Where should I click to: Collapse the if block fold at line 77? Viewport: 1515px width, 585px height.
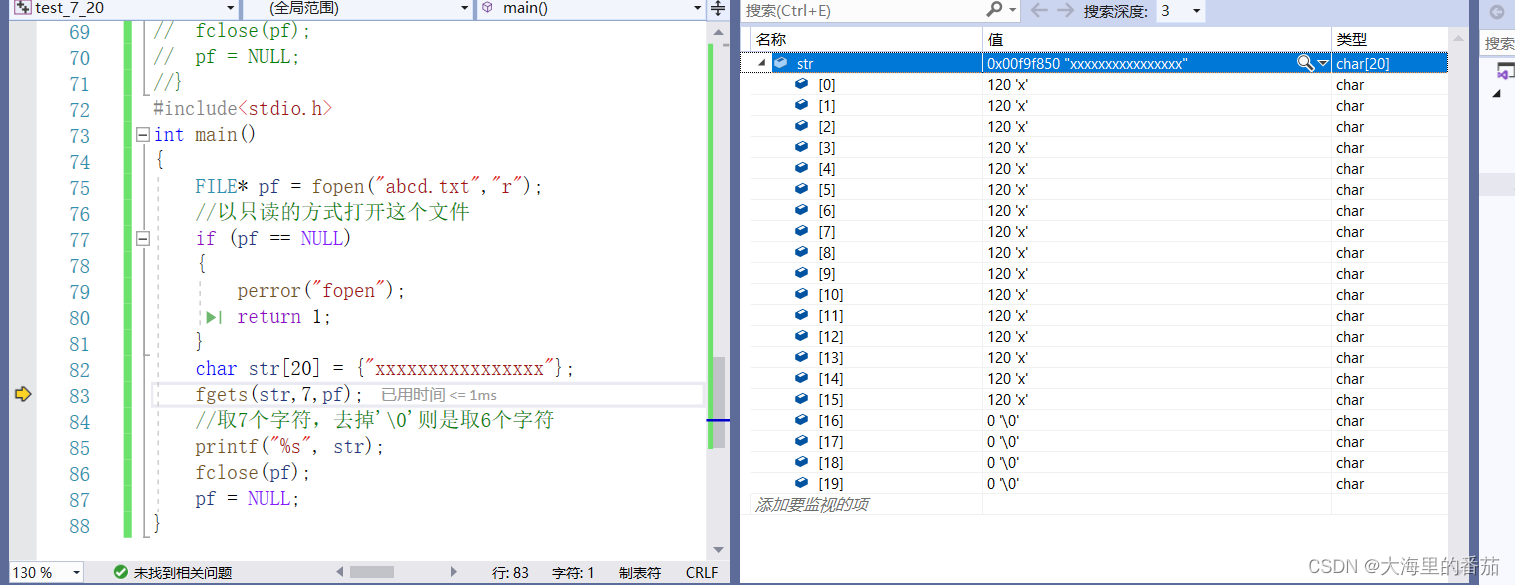143,238
